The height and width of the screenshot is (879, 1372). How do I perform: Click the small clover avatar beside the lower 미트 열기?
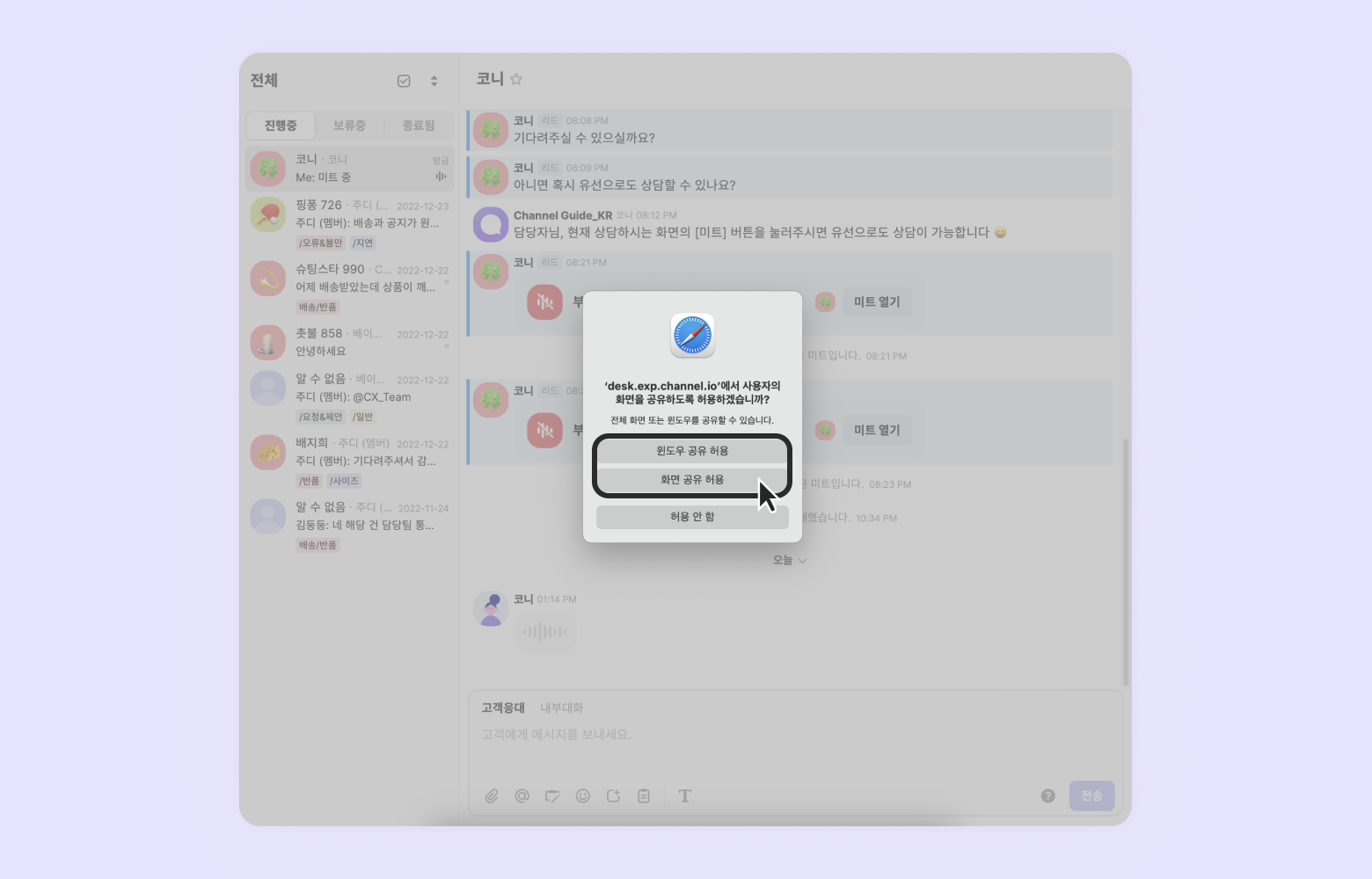(x=825, y=430)
